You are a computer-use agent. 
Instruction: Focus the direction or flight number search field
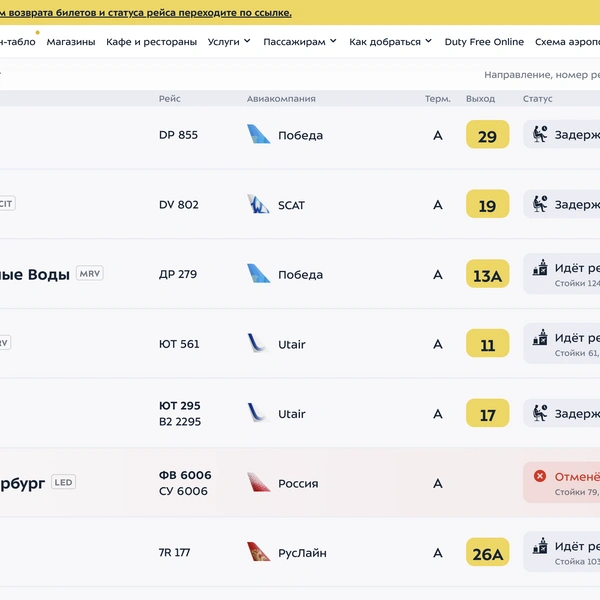coord(542,75)
